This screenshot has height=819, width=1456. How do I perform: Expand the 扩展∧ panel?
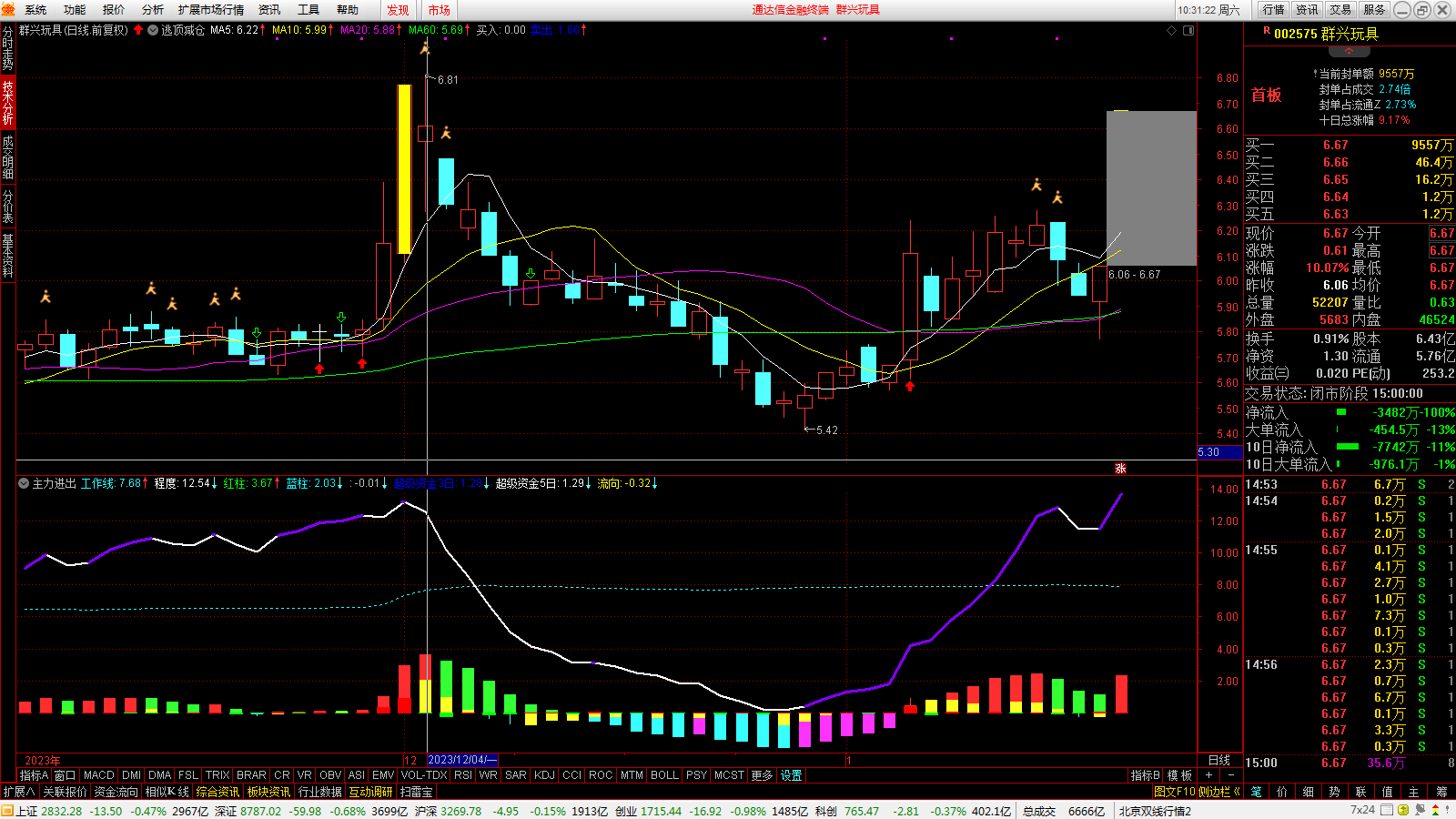(x=19, y=792)
